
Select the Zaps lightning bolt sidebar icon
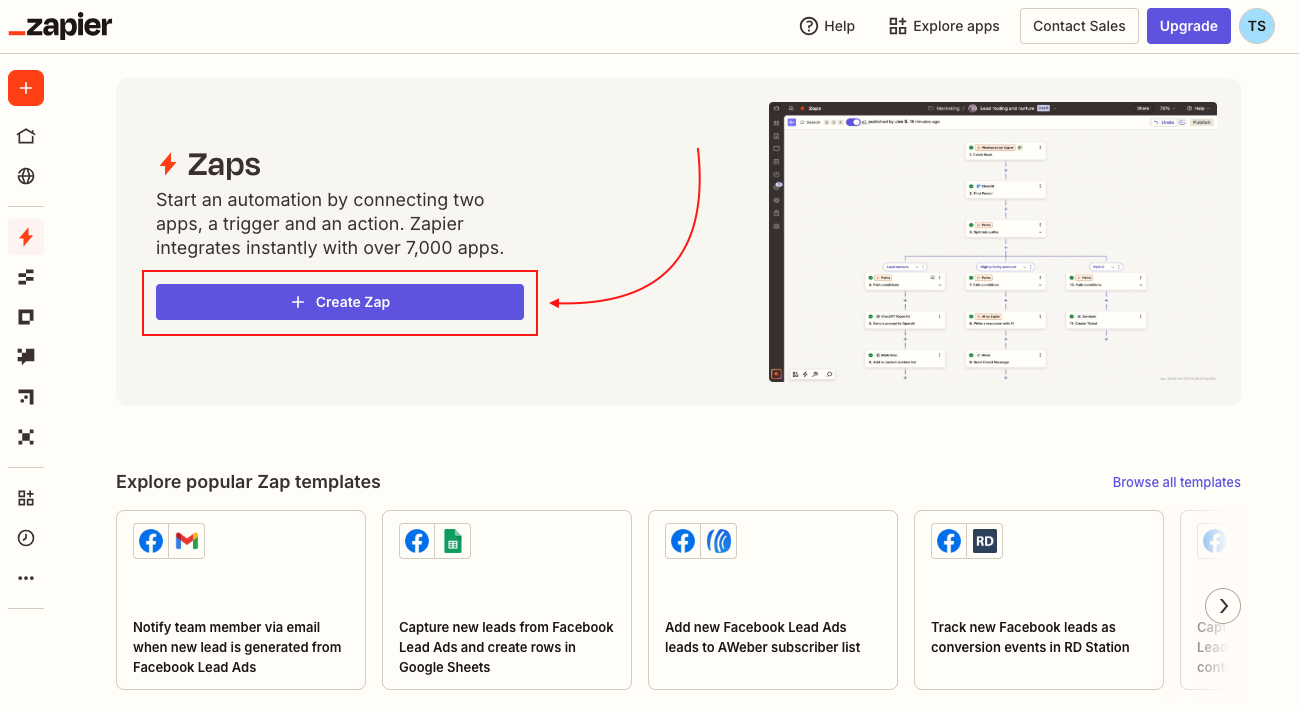click(26, 237)
